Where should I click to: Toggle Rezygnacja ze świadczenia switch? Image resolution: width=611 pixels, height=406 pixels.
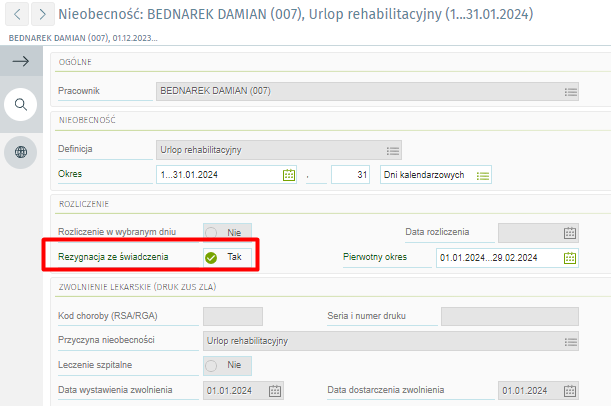pos(226,257)
